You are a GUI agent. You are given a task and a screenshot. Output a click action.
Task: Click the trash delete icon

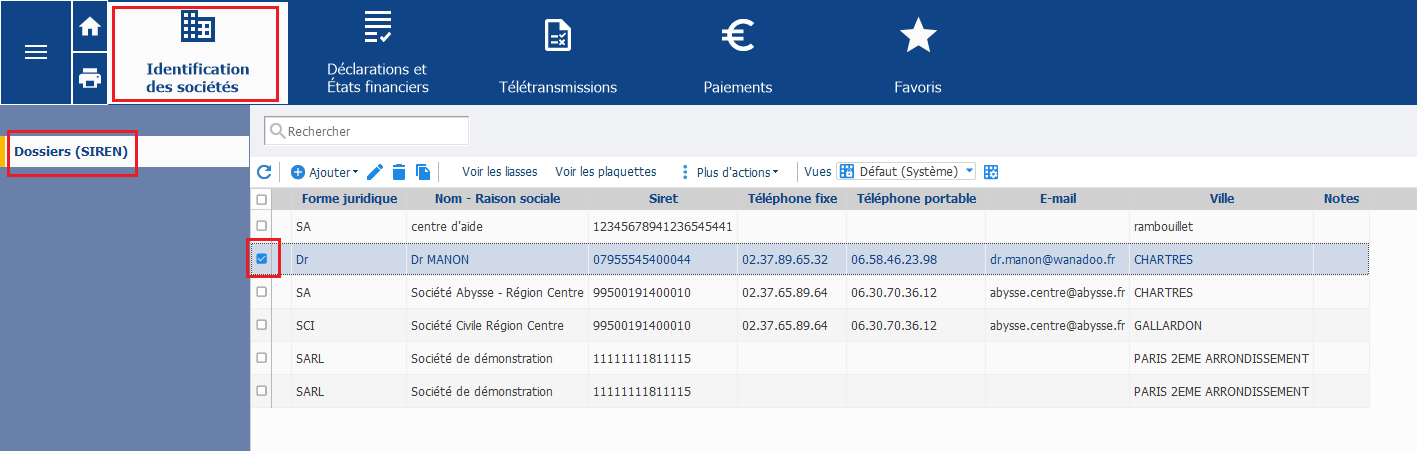pyautogui.click(x=399, y=172)
